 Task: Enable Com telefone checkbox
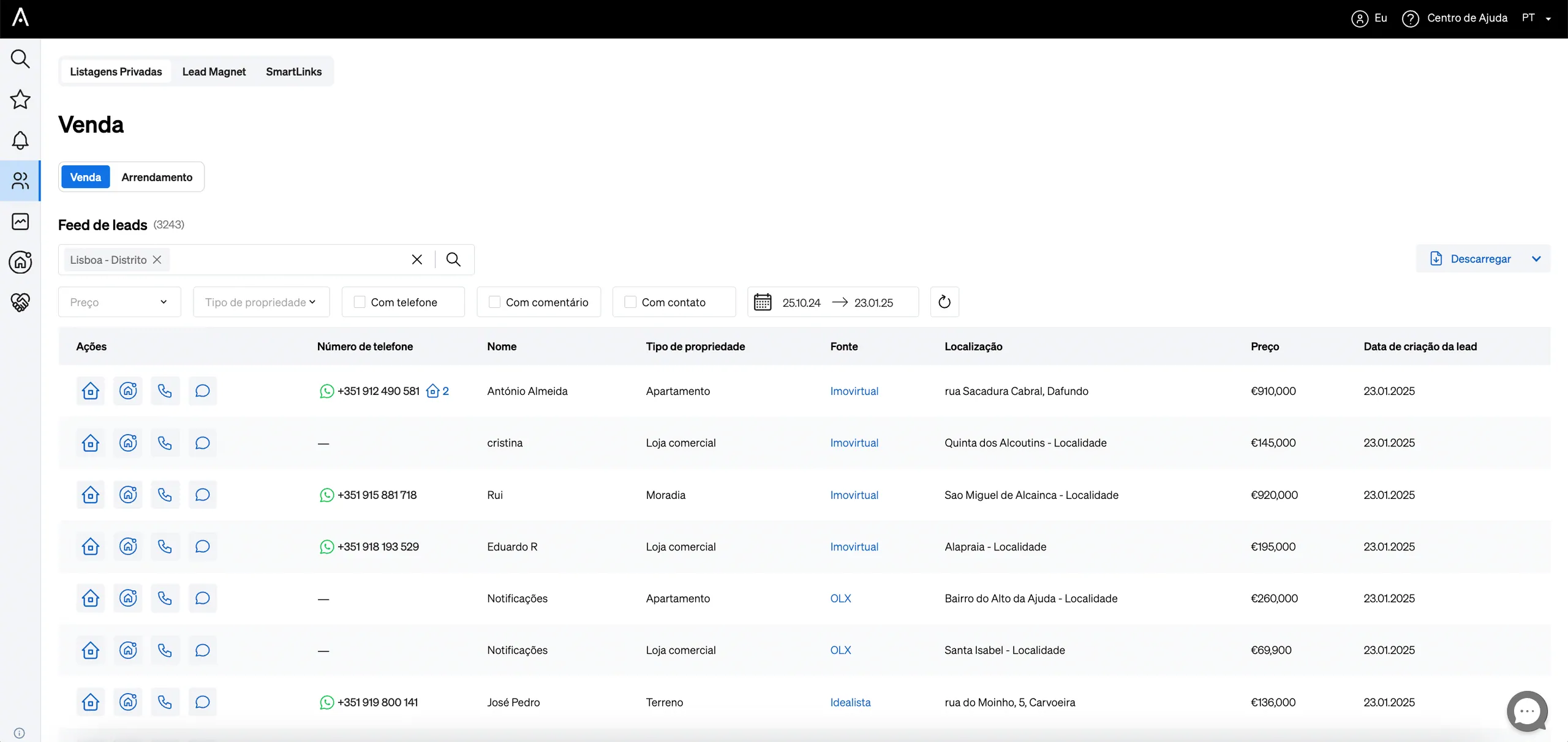coord(360,302)
